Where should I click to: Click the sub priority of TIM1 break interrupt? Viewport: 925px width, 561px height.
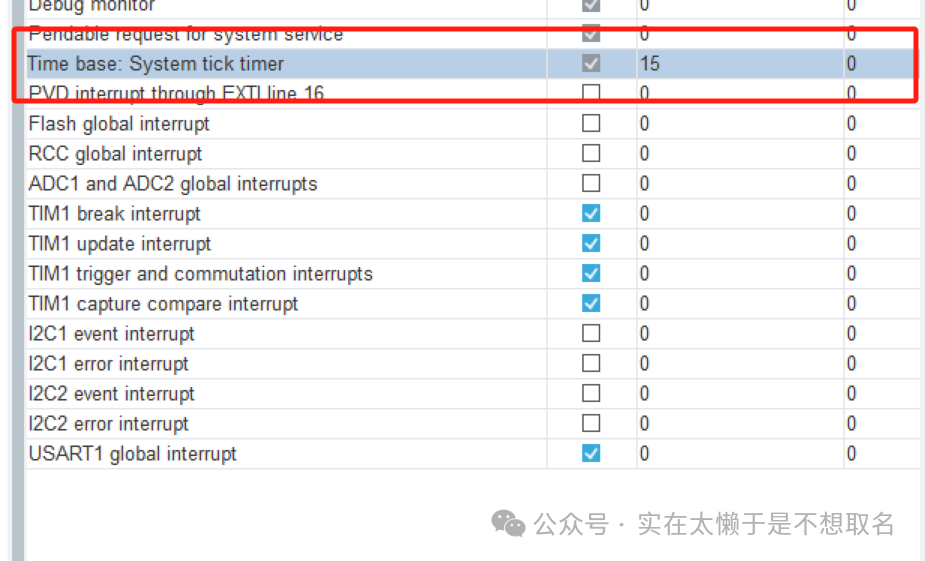(x=851, y=214)
